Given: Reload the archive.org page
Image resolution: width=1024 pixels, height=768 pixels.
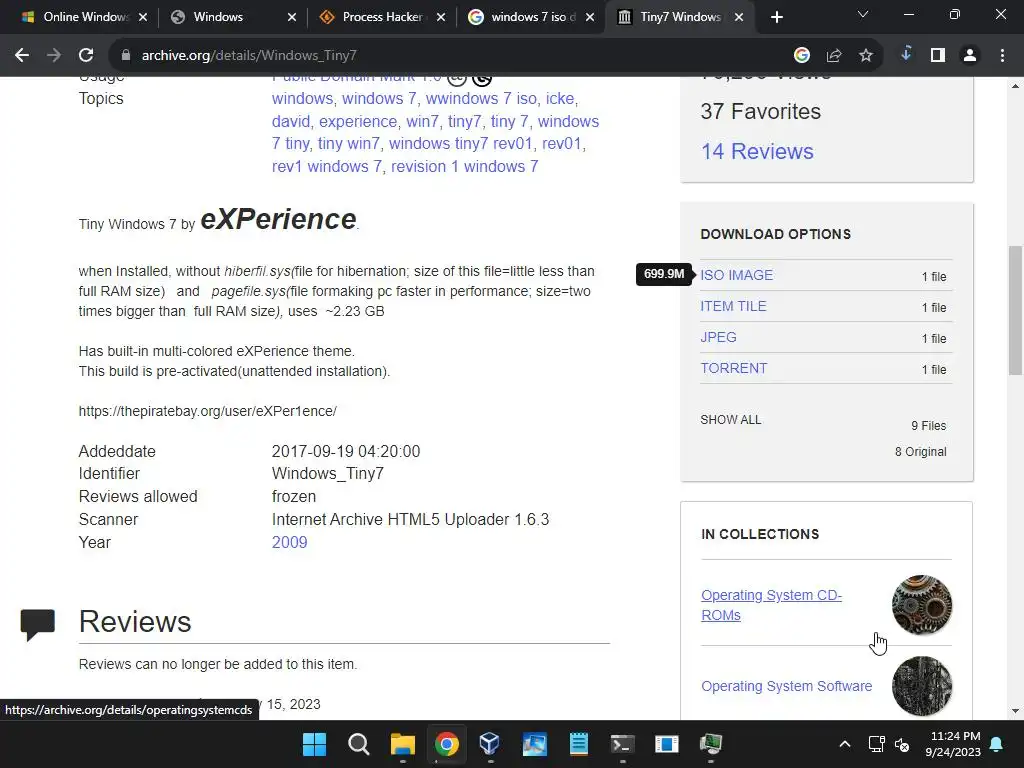Looking at the screenshot, I should [x=86, y=56].
